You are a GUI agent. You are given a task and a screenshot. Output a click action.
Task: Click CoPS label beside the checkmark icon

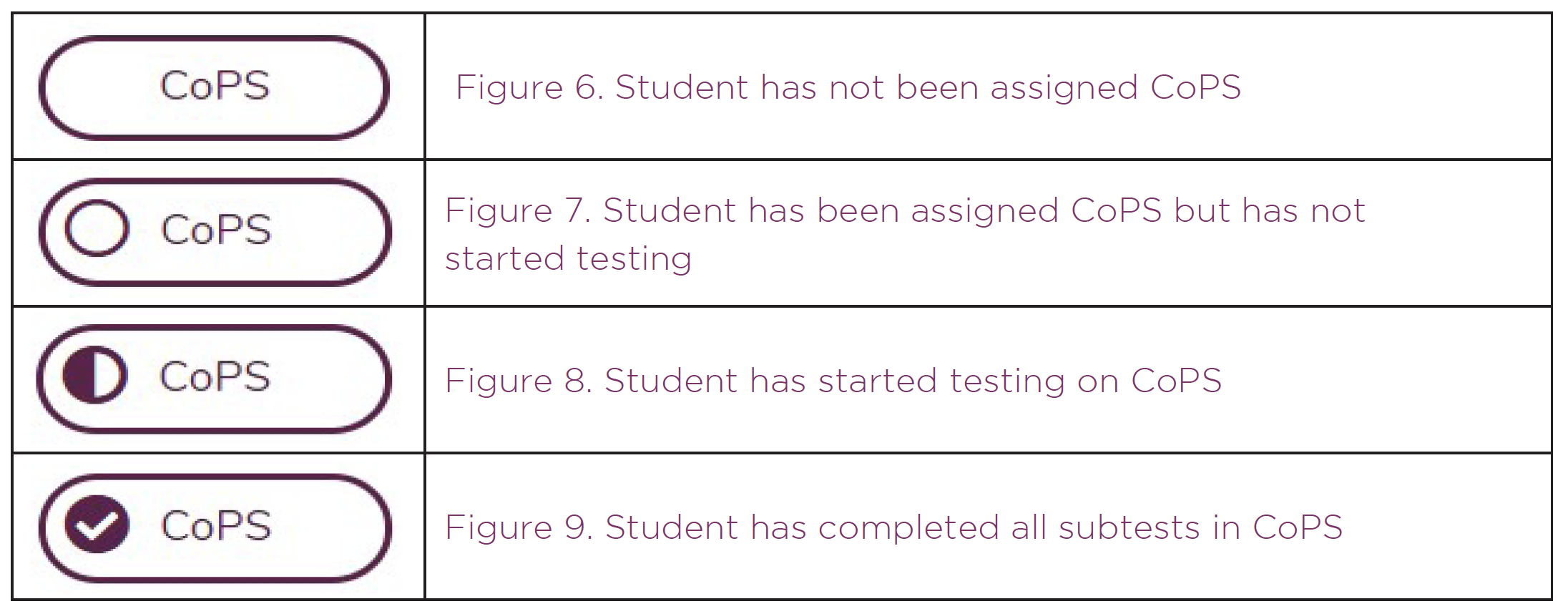coord(216,526)
